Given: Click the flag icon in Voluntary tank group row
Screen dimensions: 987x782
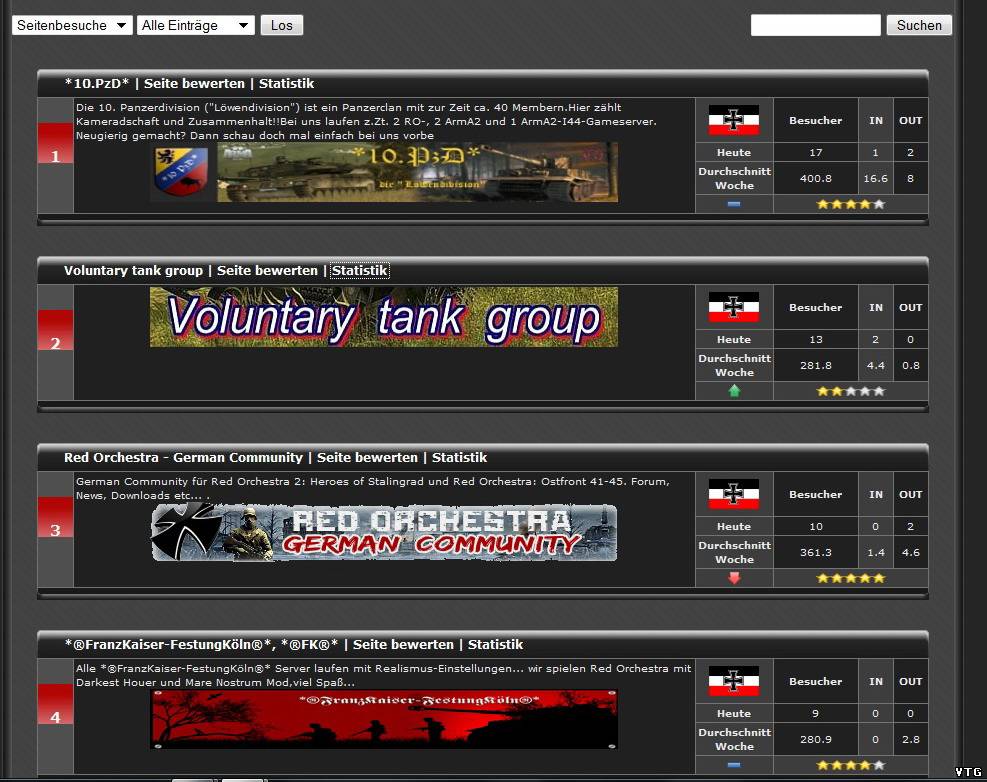Looking at the screenshot, I should point(734,307).
